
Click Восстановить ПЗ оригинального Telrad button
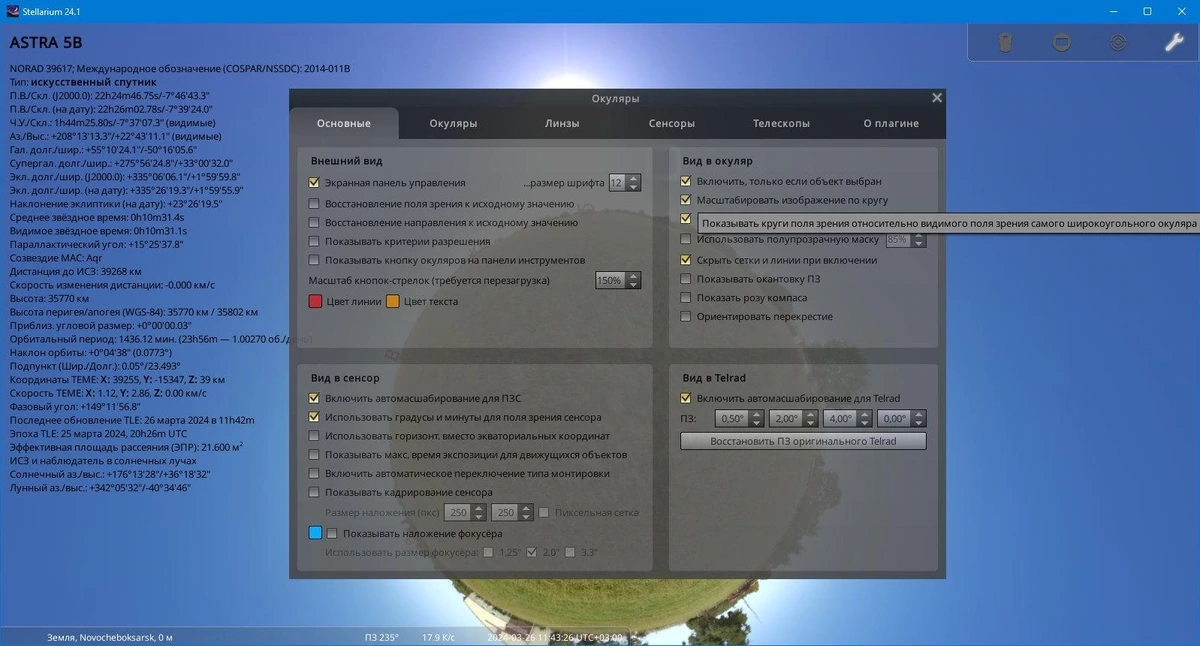tap(803, 441)
